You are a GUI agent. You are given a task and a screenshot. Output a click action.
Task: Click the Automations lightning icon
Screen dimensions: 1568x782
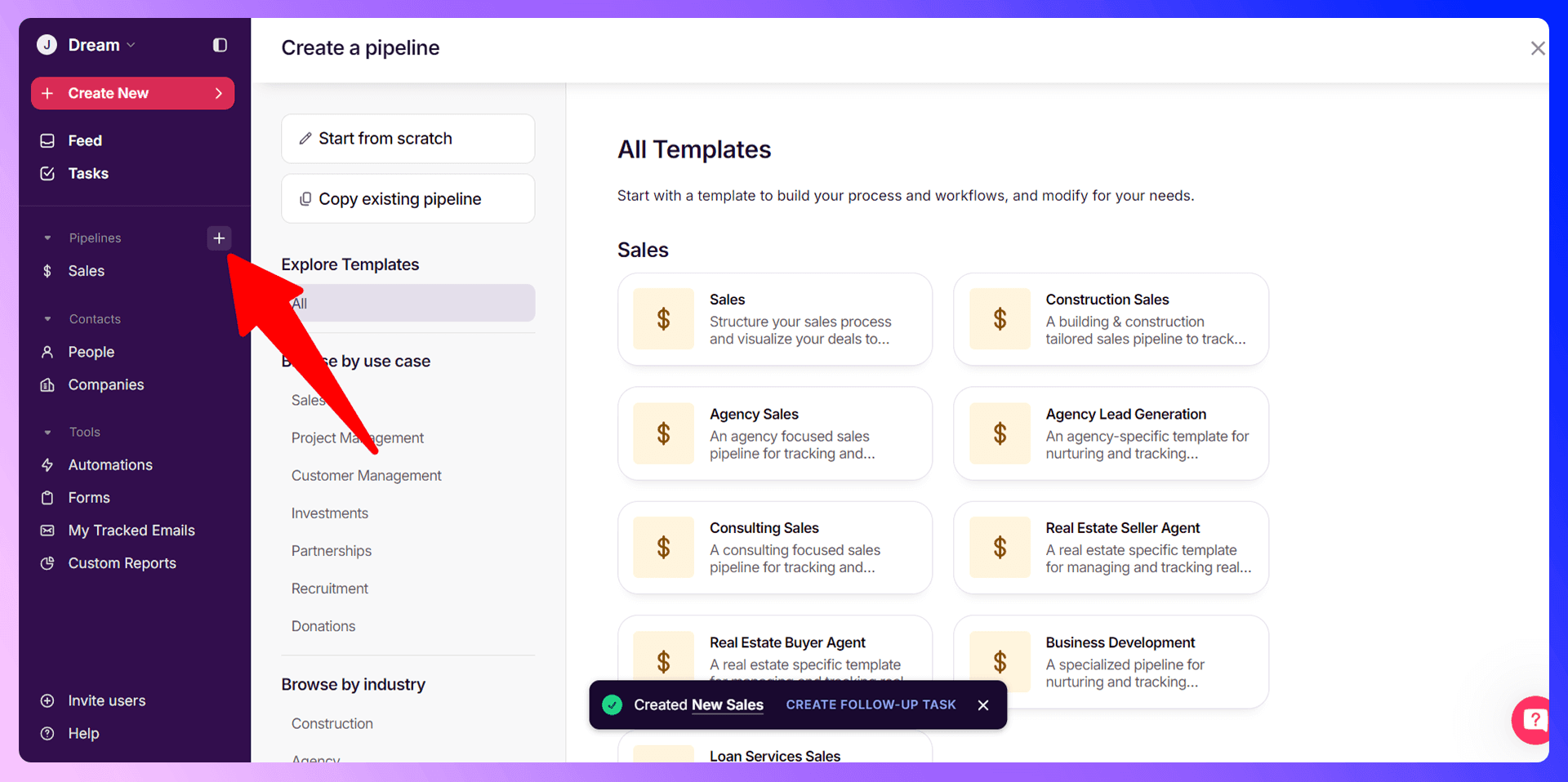click(x=47, y=464)
